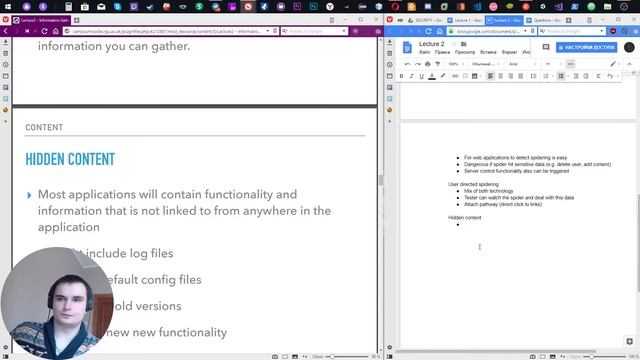Open the Edit (Правка) menu in Docs

[x=442, y=52]
